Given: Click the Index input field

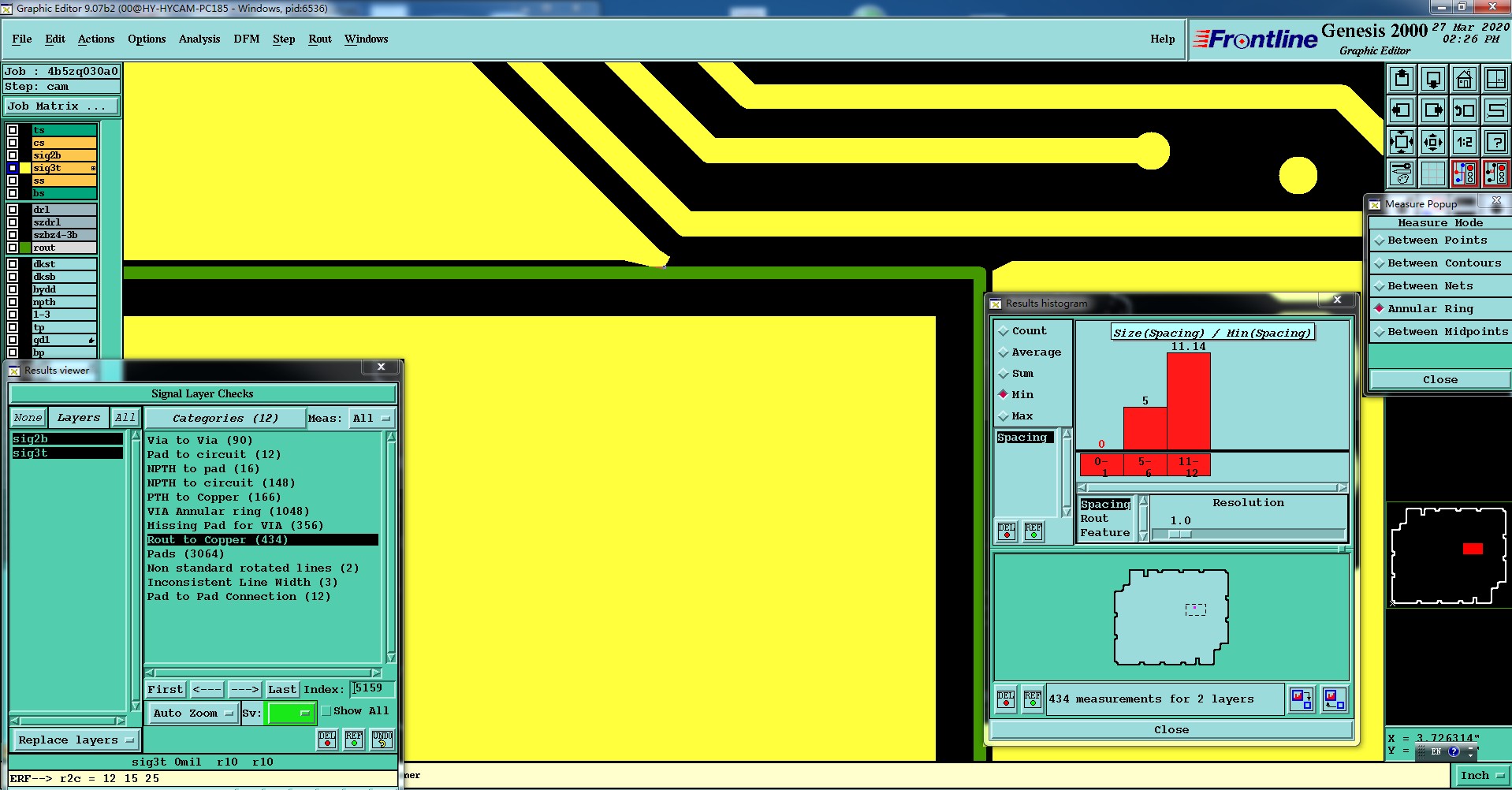Looking at the screenshot, I should tap(372, 688).
